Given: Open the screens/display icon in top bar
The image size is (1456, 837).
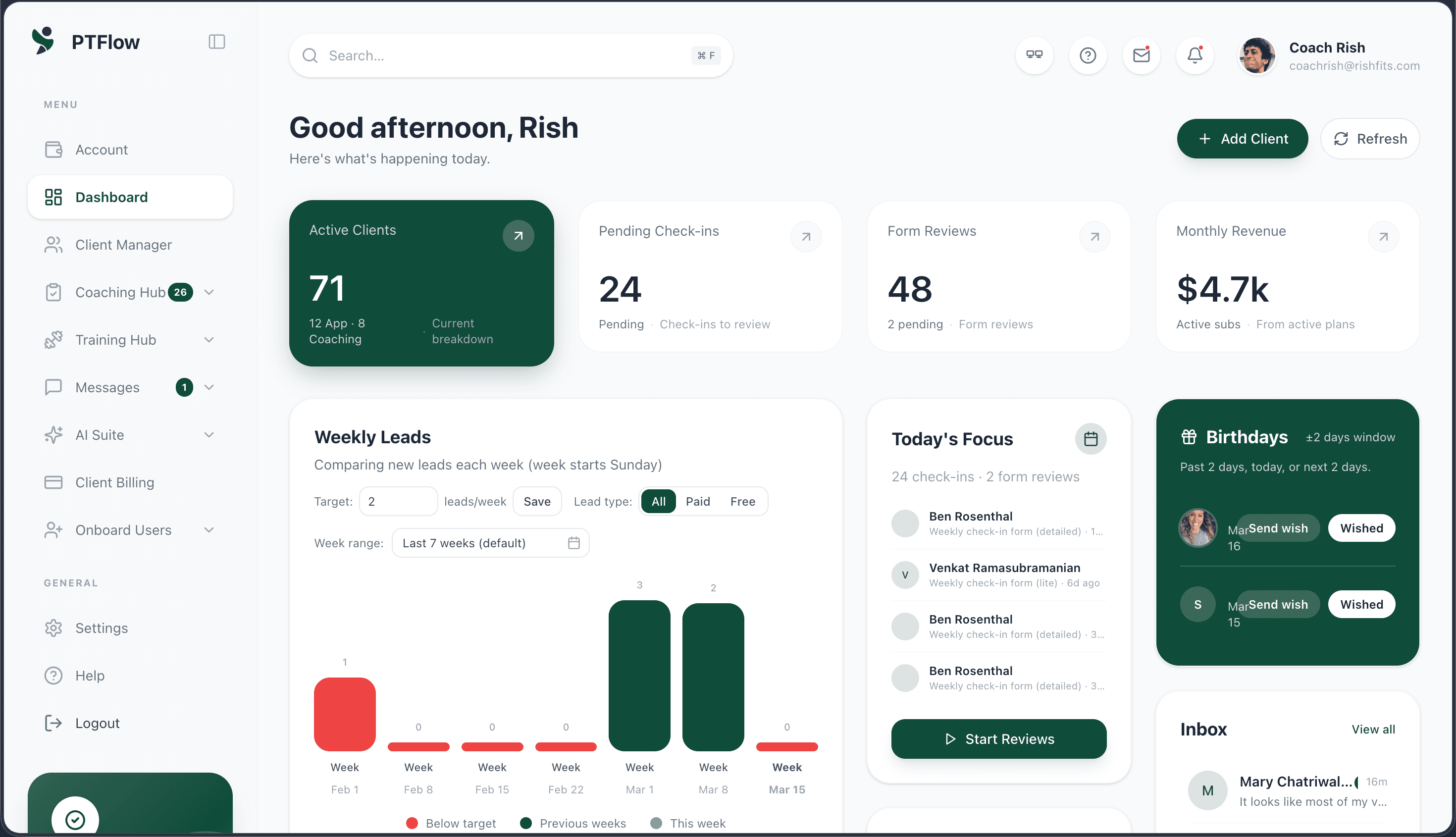Looking at the screenshot, I should pyautogui.click(x=1034, y=55).
